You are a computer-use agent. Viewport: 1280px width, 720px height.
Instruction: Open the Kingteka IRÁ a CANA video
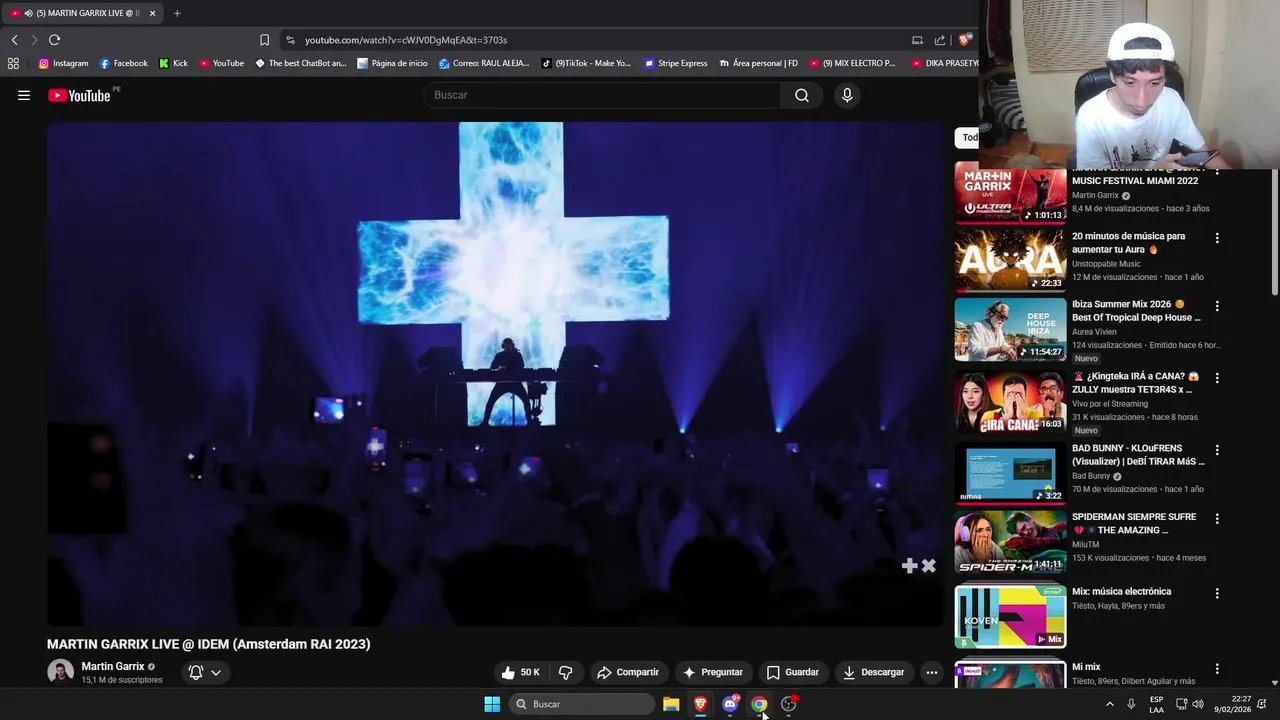(1010, 401)
